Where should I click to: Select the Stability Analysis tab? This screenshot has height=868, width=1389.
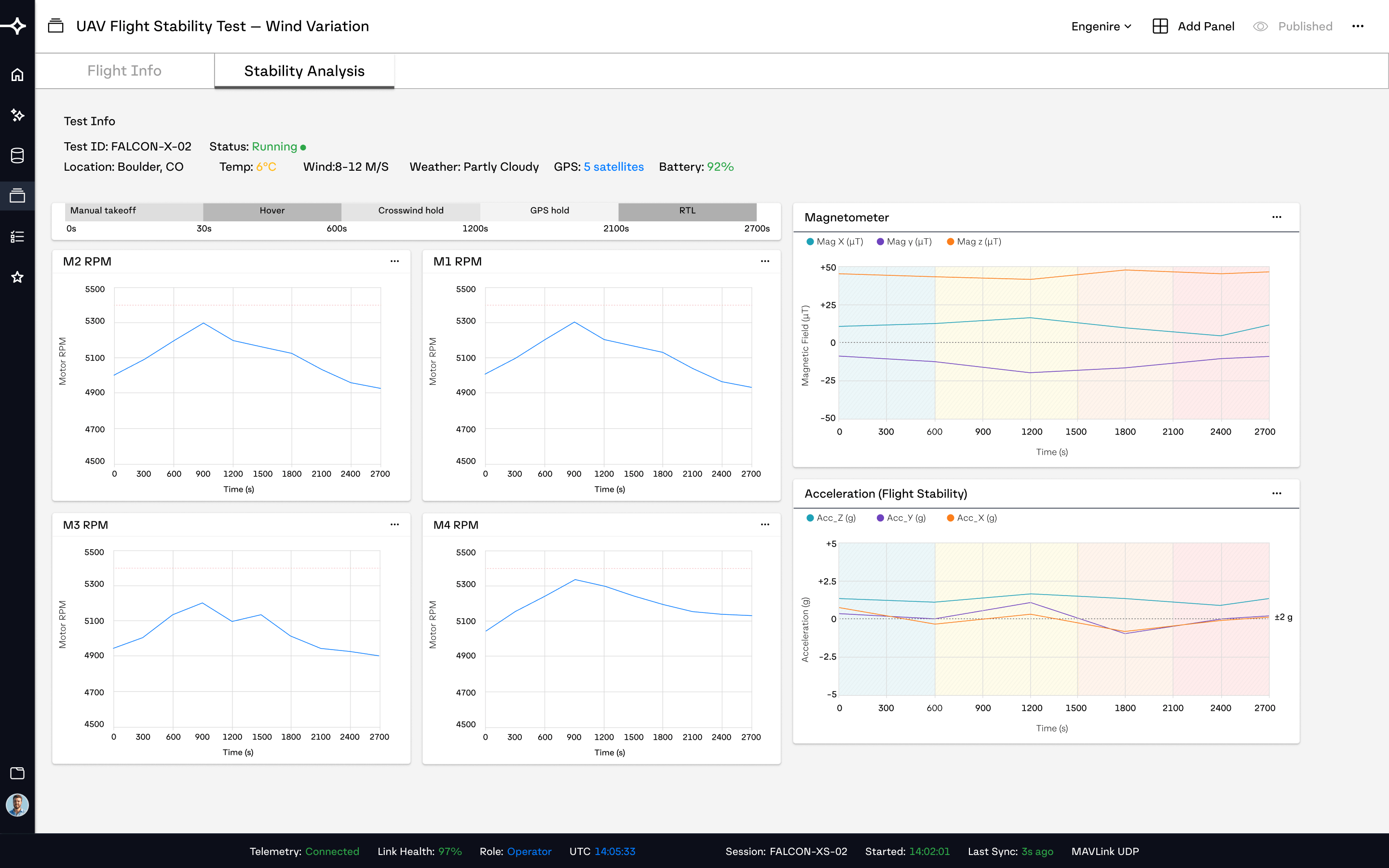click(x=304, y=70)
